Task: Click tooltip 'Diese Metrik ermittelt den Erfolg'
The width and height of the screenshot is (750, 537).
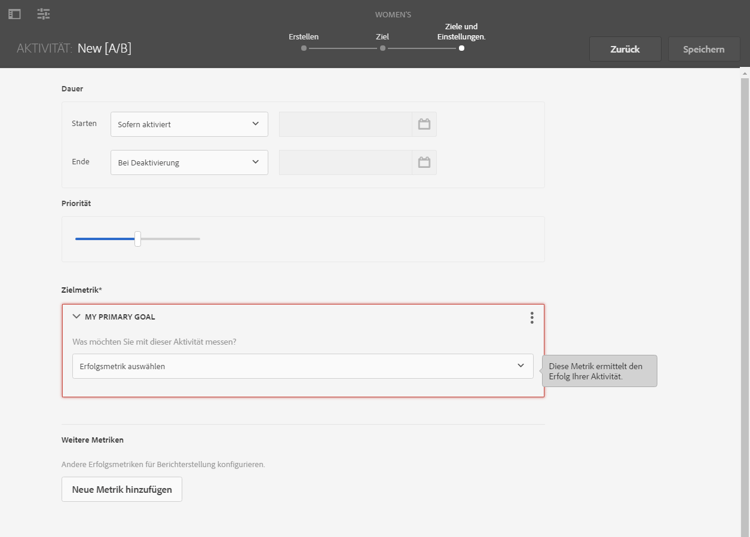Action: (x=600, y=371)
